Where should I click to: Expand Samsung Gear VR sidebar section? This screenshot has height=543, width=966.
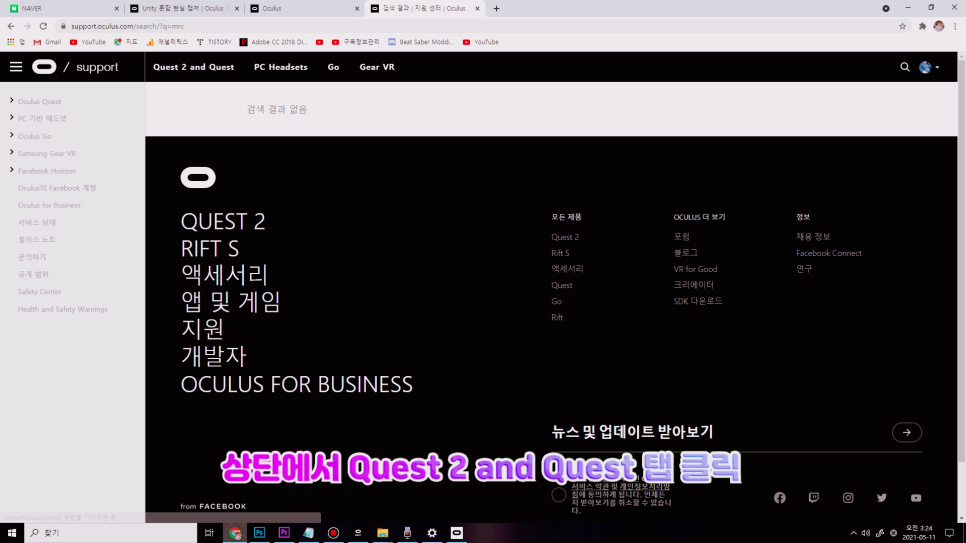[11, 152]
